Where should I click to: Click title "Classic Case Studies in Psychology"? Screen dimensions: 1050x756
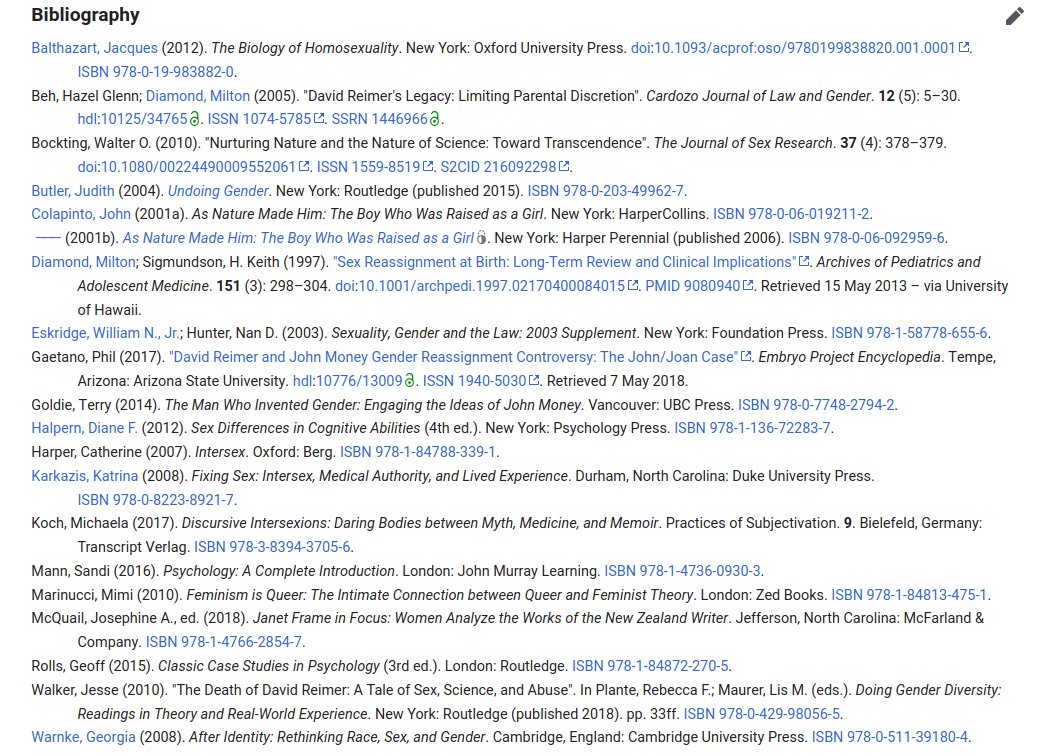(269, 666)
